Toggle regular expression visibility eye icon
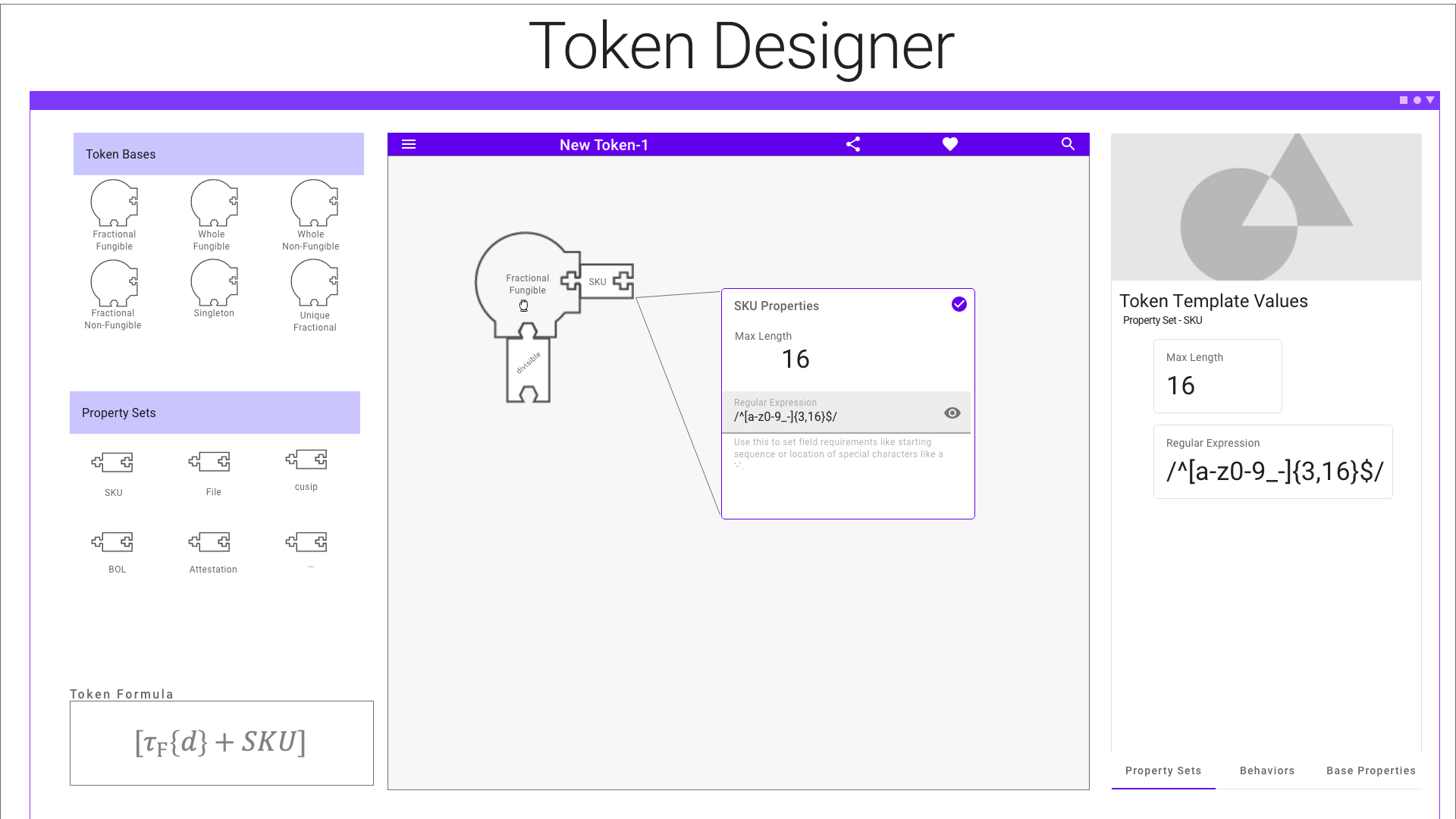The height and width of the screenshot is (819, 1456). tap(952, 413)
